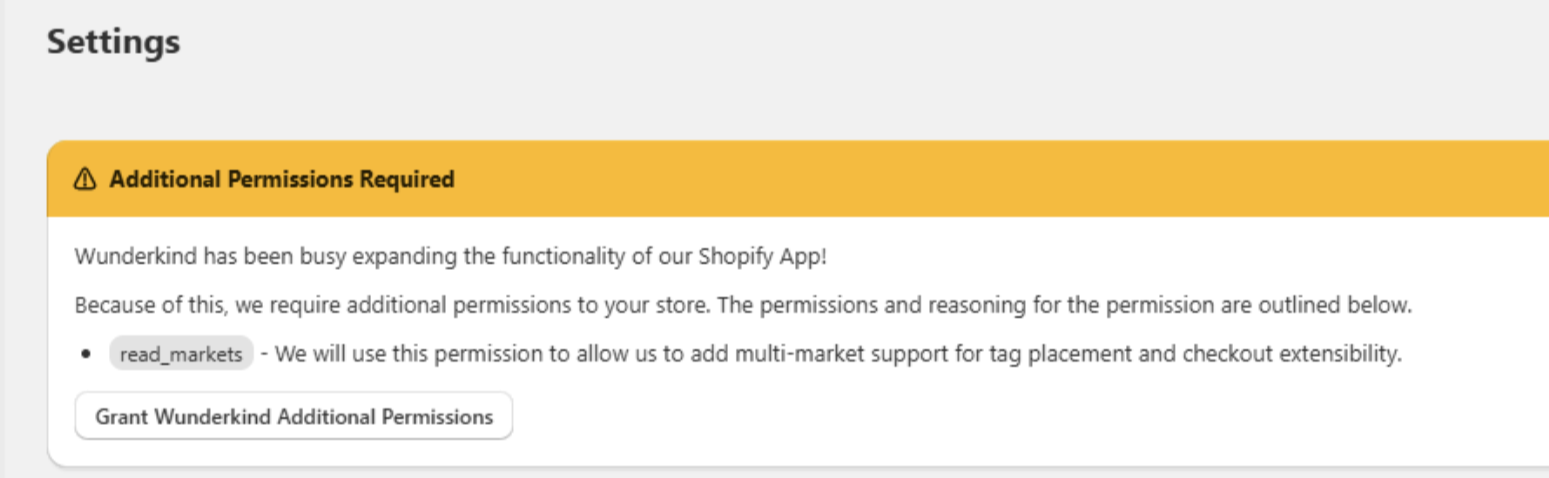Select the read_markets permission tag
Viewport: 1549px width, 478px height.
point(181,354)
